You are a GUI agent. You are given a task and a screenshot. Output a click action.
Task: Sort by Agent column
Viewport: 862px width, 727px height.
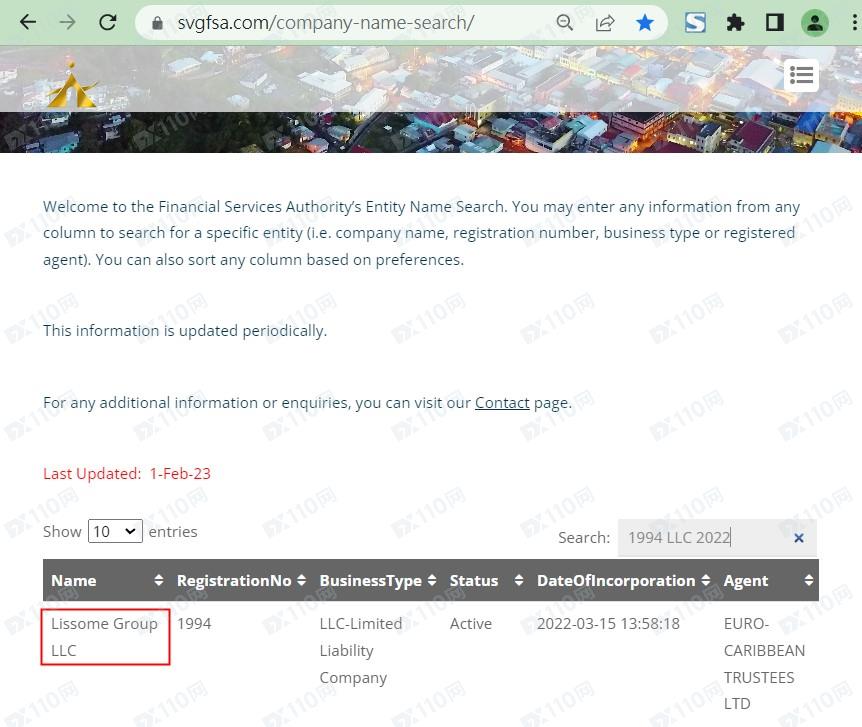tap(767, 580)
